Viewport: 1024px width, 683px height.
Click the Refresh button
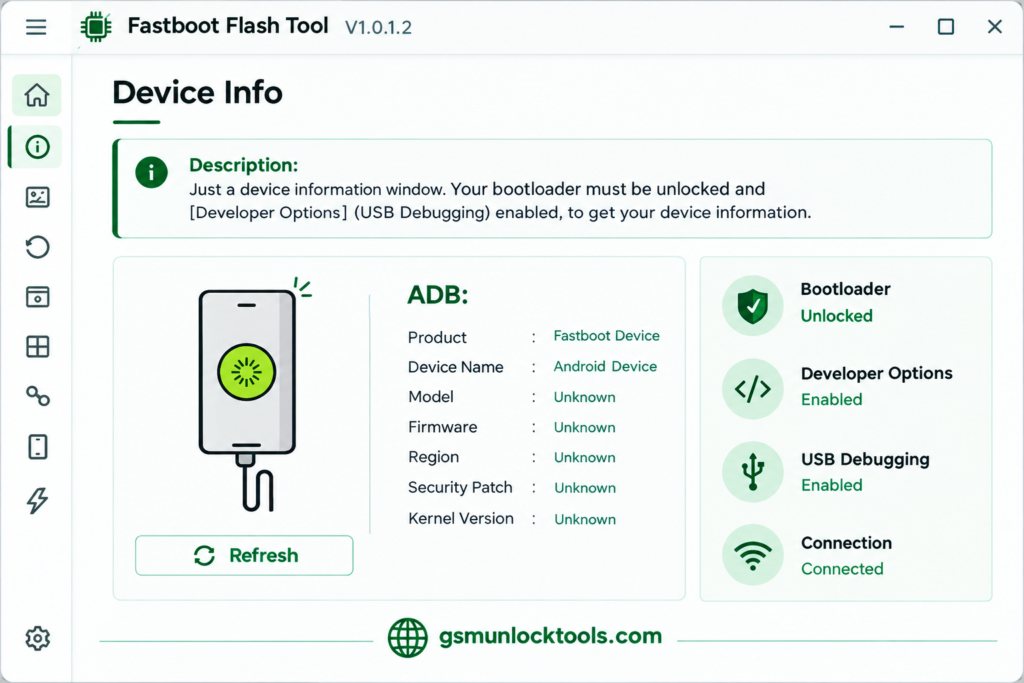point(244,556)
